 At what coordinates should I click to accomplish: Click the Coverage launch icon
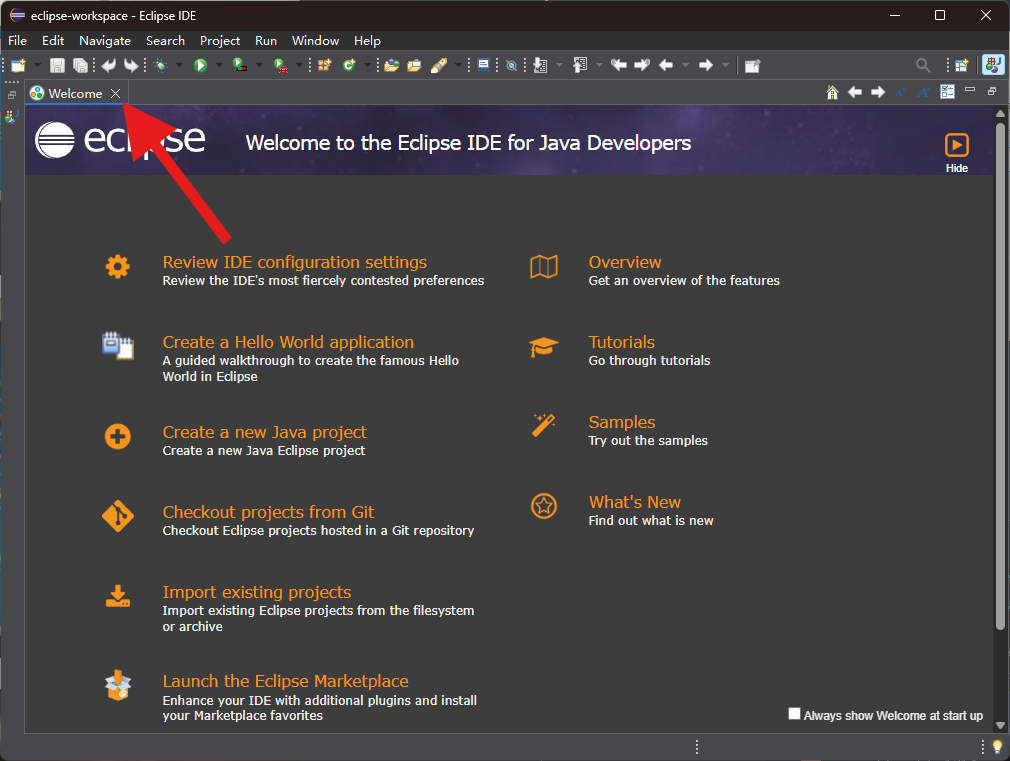(240, 65)
